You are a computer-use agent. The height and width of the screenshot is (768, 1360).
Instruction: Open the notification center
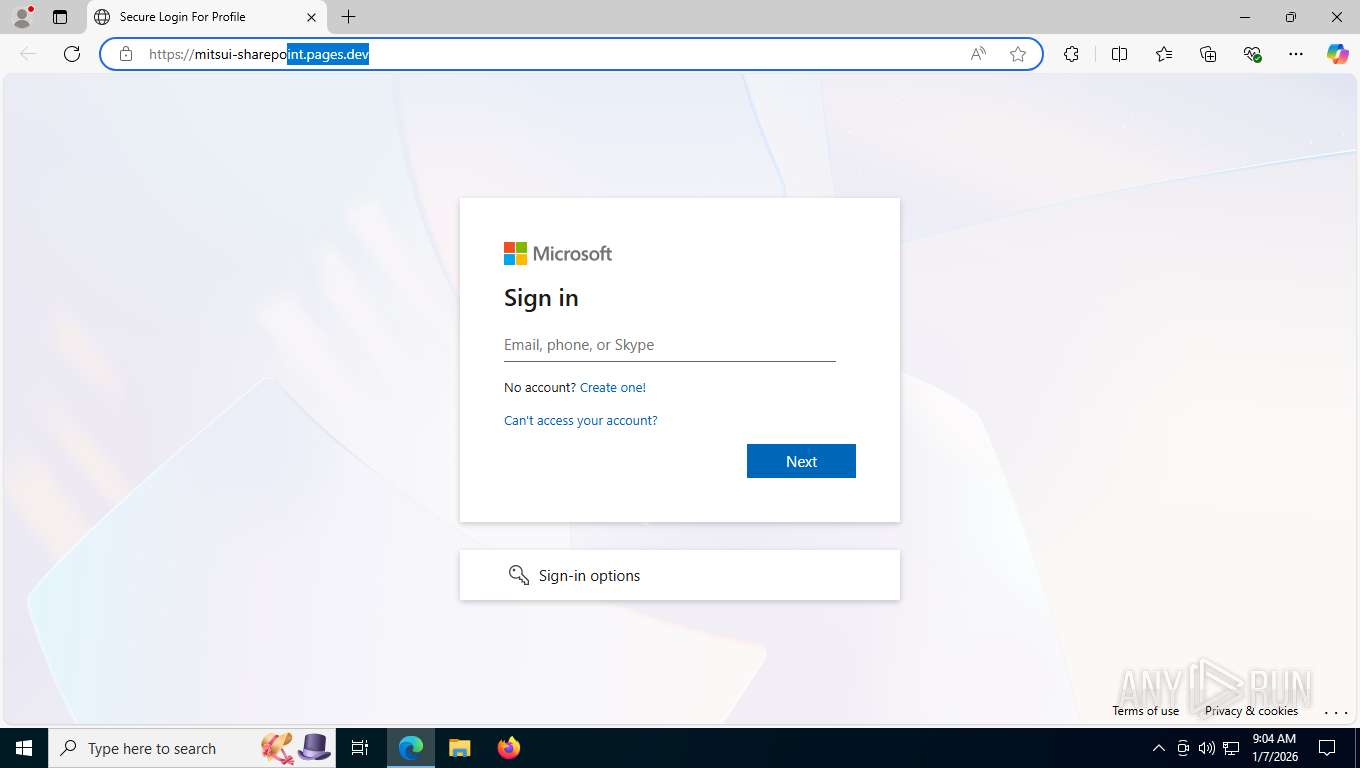pyautogui.click(x=1327, y=748)
